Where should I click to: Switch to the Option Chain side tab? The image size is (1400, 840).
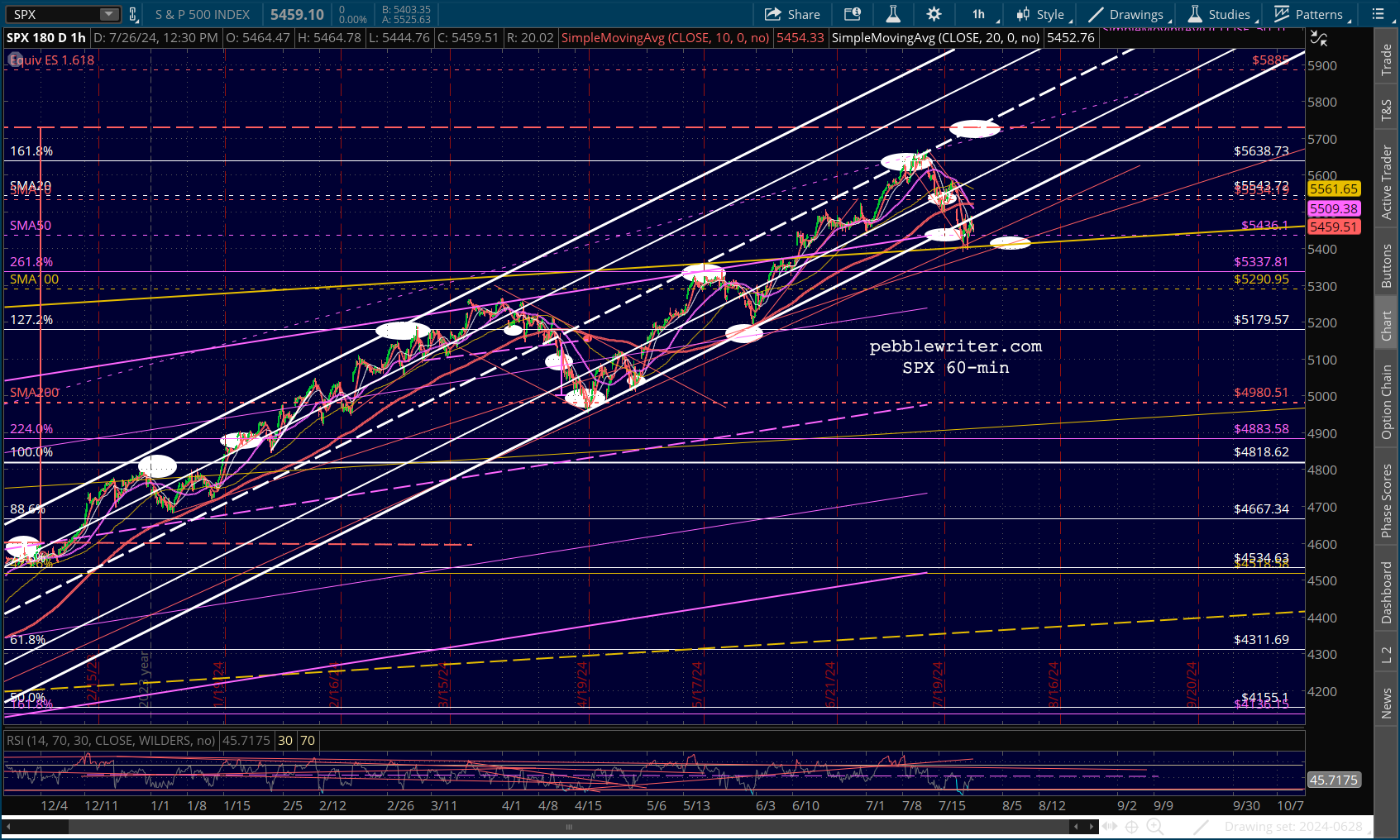click(x=1387, y=403)
